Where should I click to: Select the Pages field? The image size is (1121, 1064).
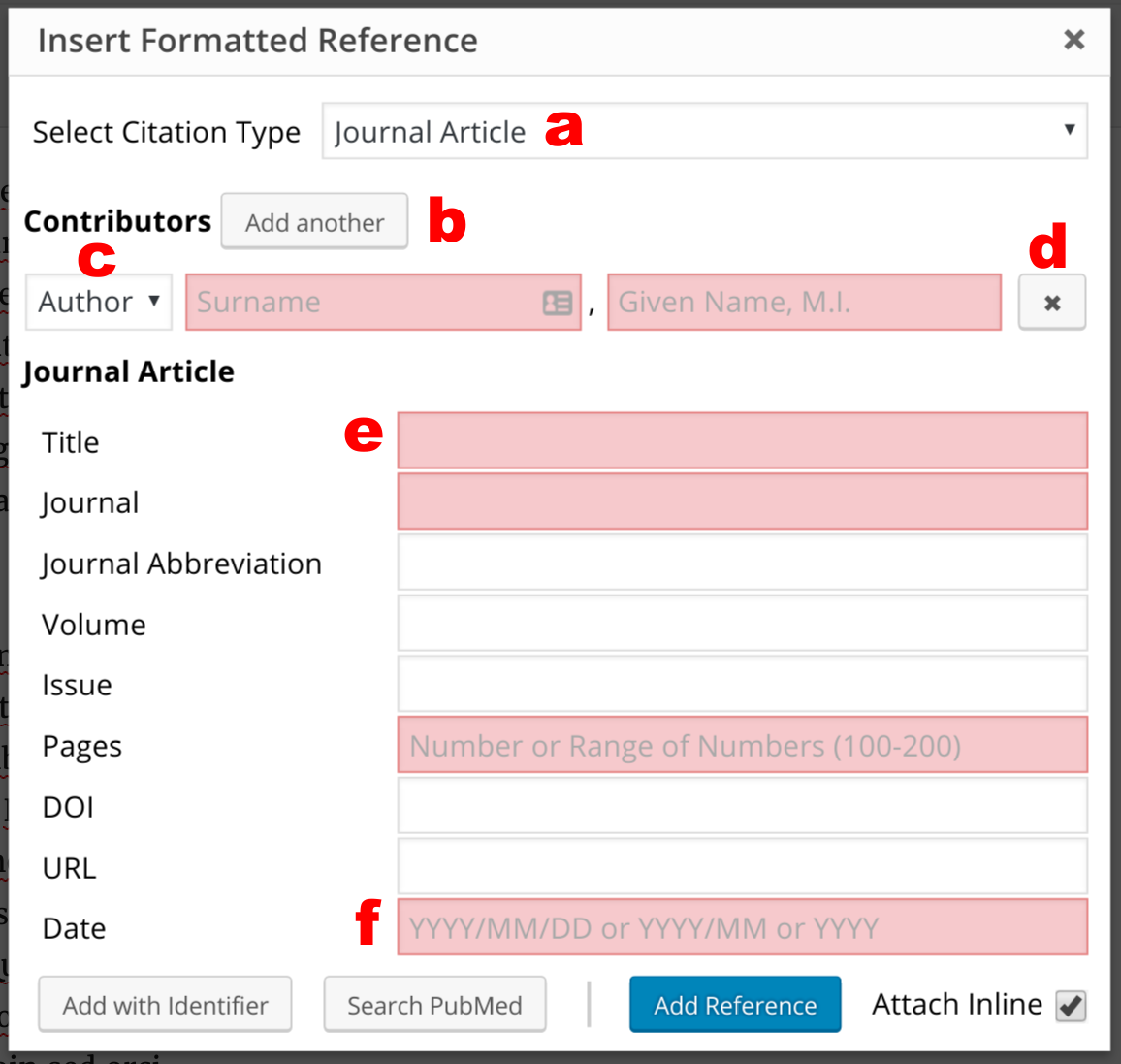click(x=742, y=745)
